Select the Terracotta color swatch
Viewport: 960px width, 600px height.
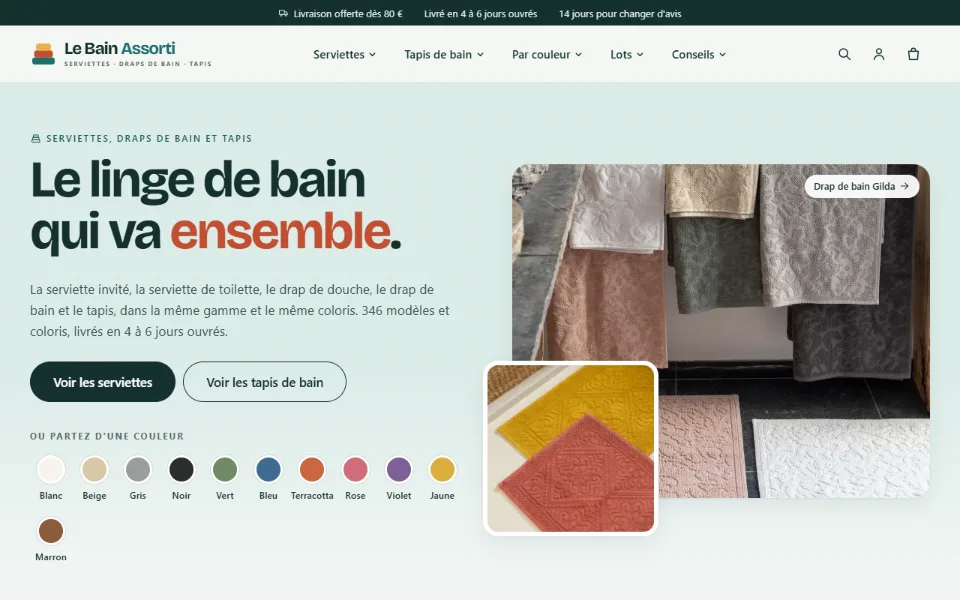click(x=312, y=470)
